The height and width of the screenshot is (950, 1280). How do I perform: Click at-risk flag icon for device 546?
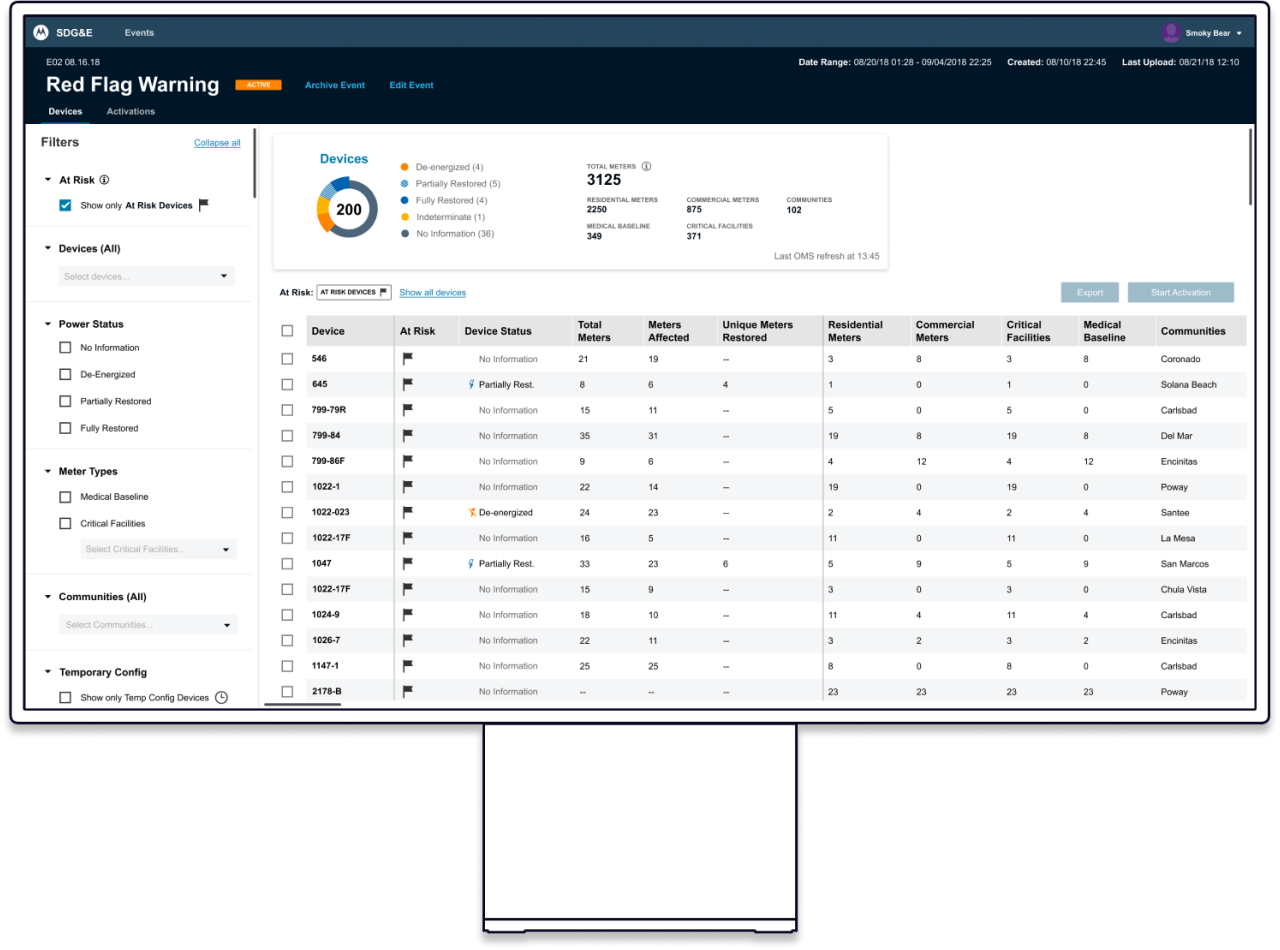[407, 358]
